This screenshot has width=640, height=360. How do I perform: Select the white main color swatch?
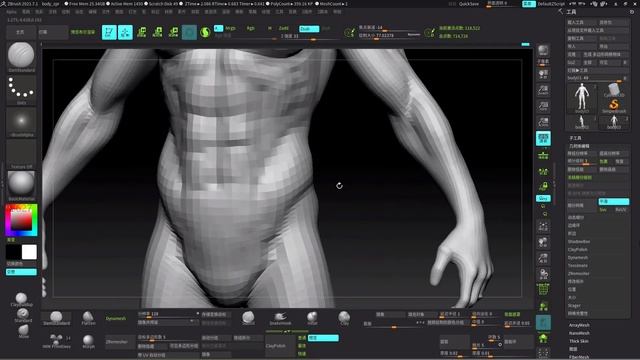point(29,252)
